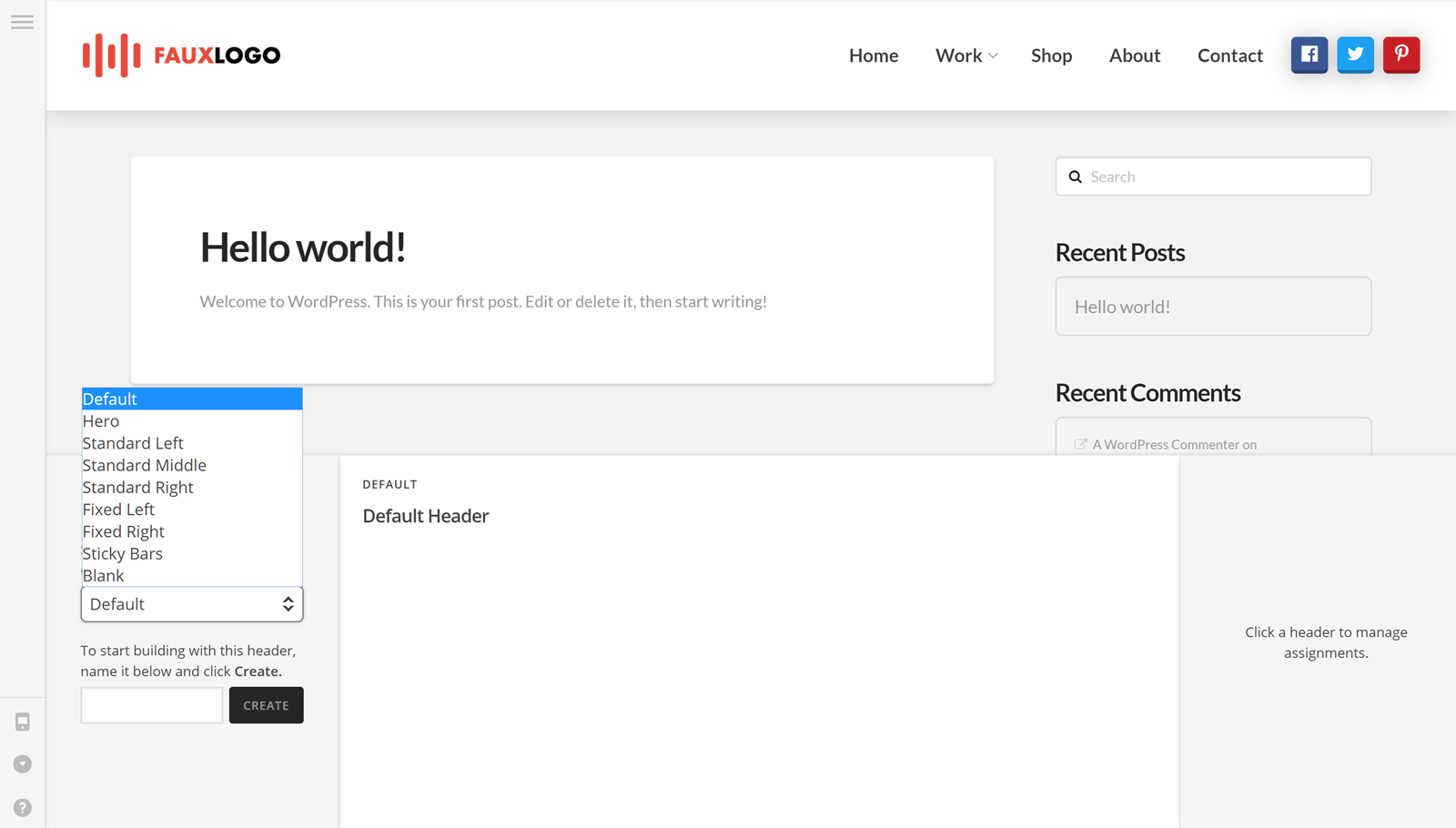Image resolution: width=1456 pixels, height=828 pixels.
Task: Pick the Fixed Right template option
Action: click(192, 531)
